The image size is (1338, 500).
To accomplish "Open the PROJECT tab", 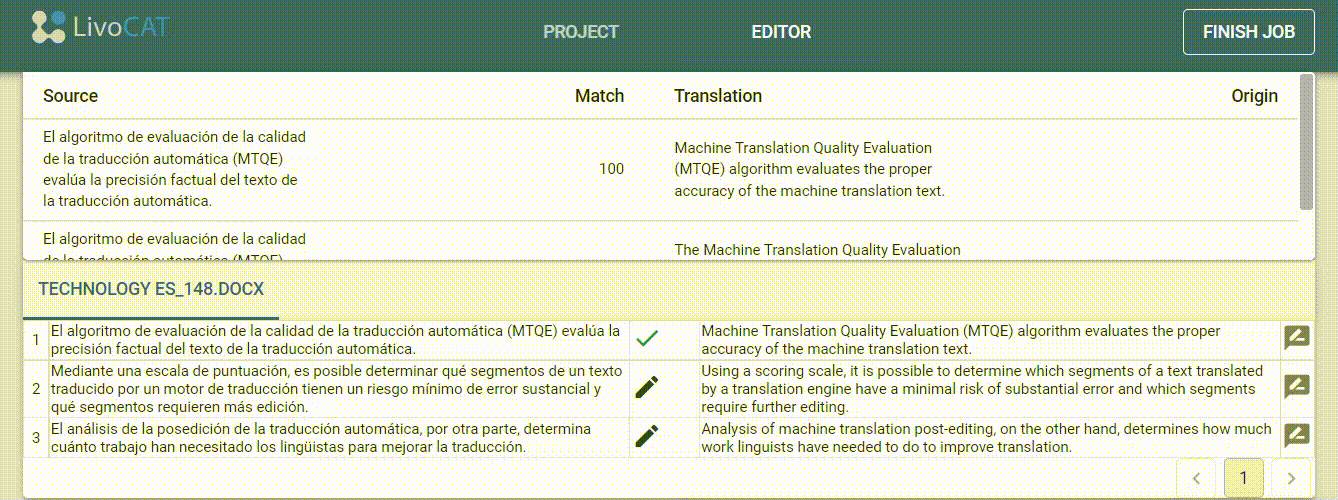I will (x=581, y=32).
